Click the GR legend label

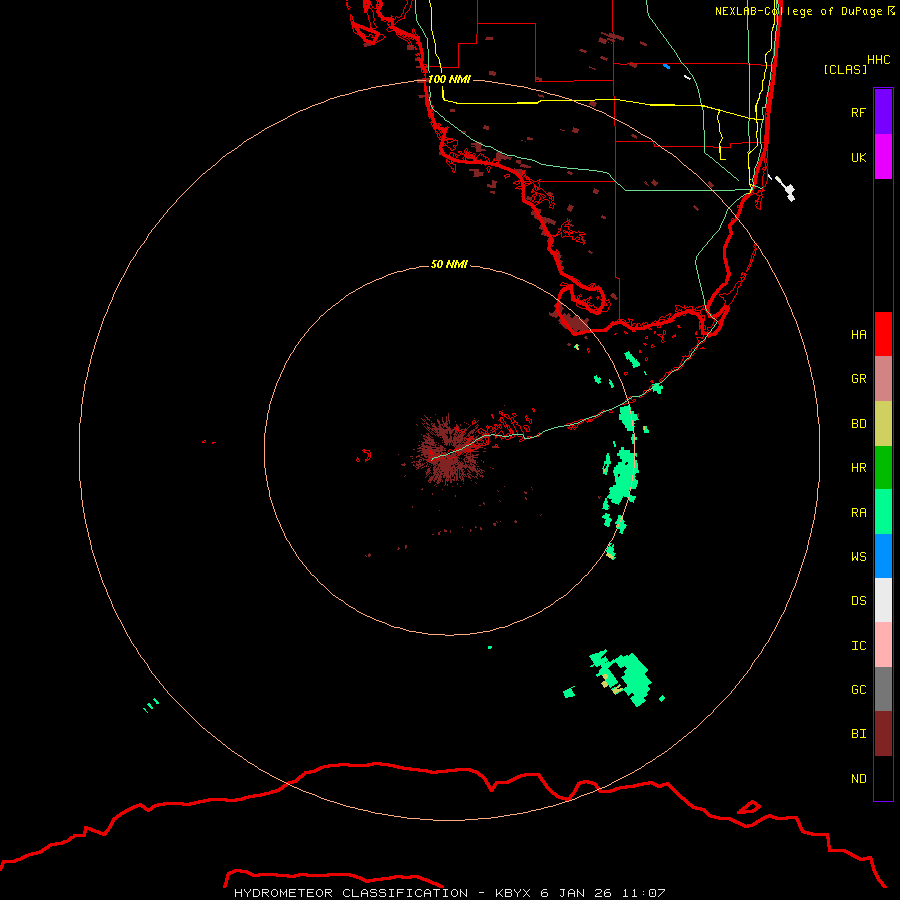858,379
